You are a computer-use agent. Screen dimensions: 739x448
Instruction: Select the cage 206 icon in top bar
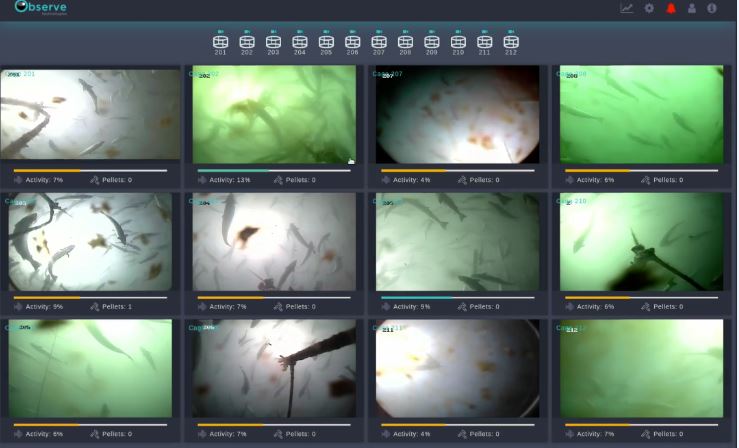pyautogui.click(x=353, y=41)
